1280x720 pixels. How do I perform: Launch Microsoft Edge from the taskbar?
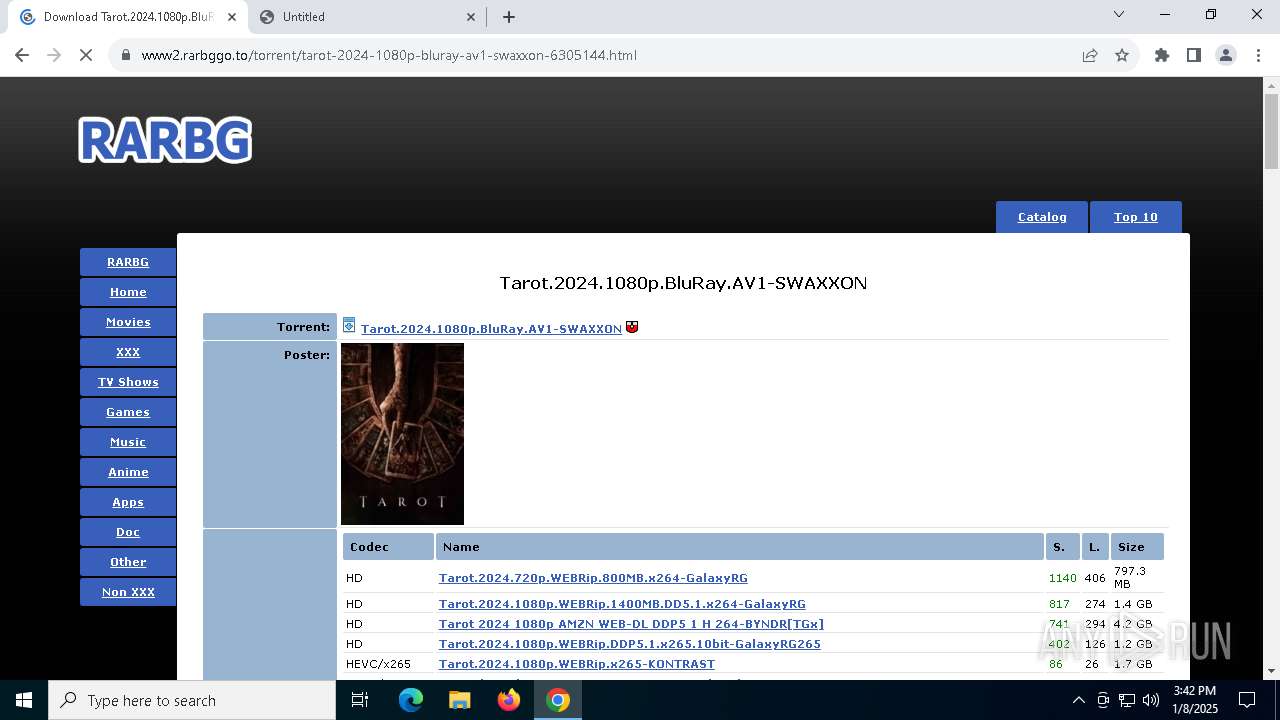click(411, 700)
